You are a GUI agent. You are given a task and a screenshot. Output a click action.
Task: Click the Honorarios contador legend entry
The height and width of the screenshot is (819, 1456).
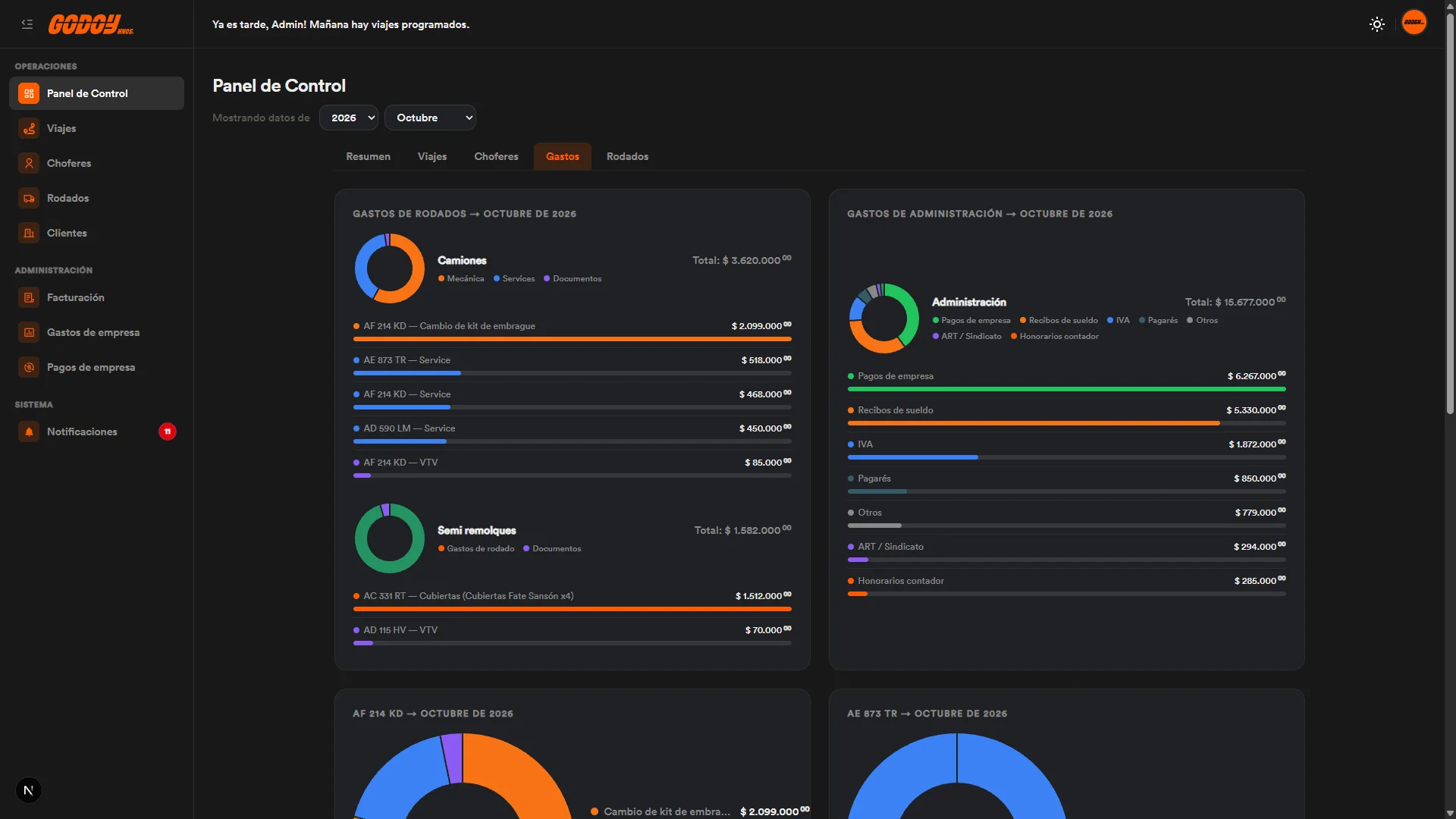(x=1055, y=336)
